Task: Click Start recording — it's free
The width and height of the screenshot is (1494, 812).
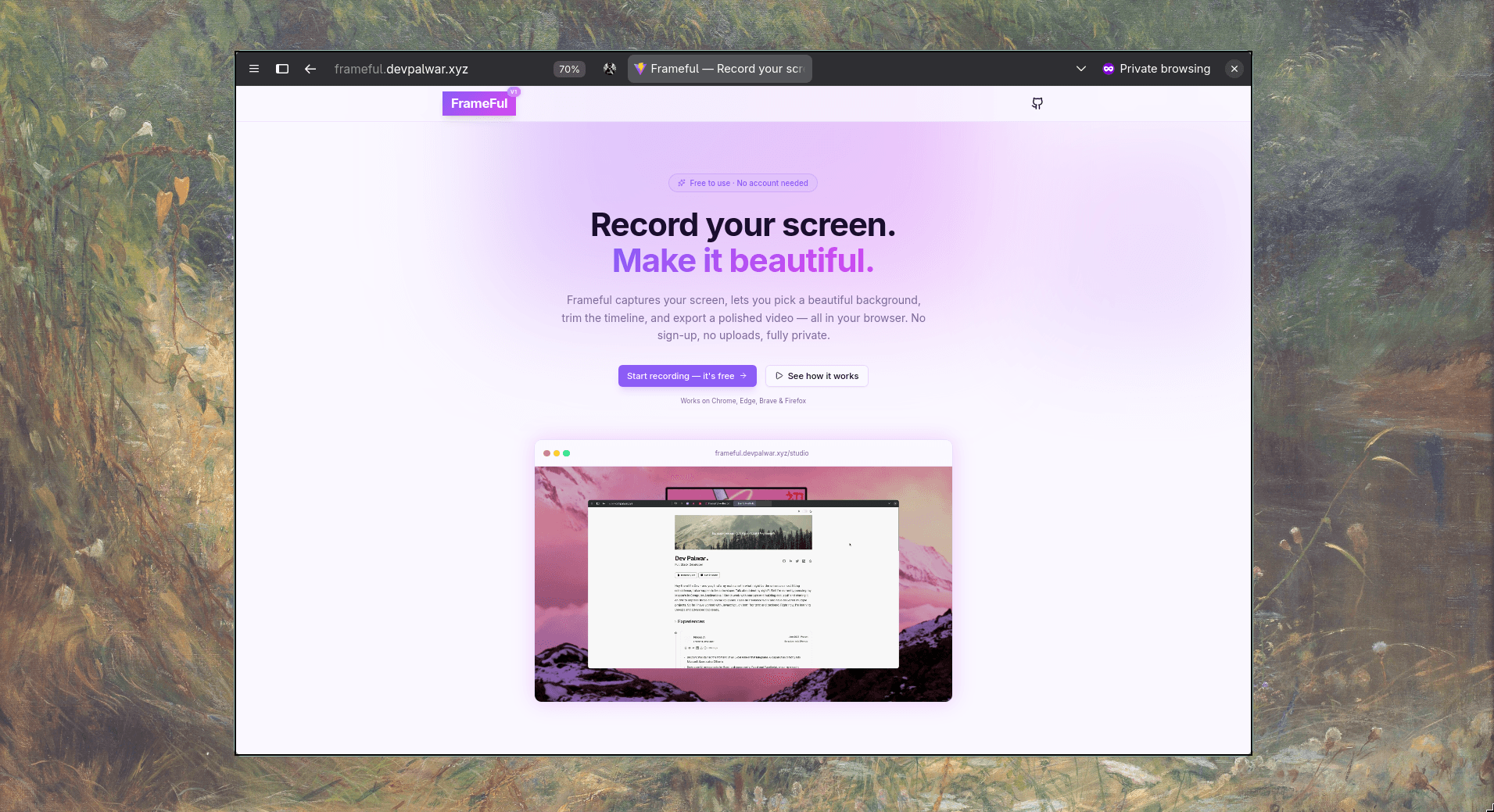Action: click(x=687, y=376)
